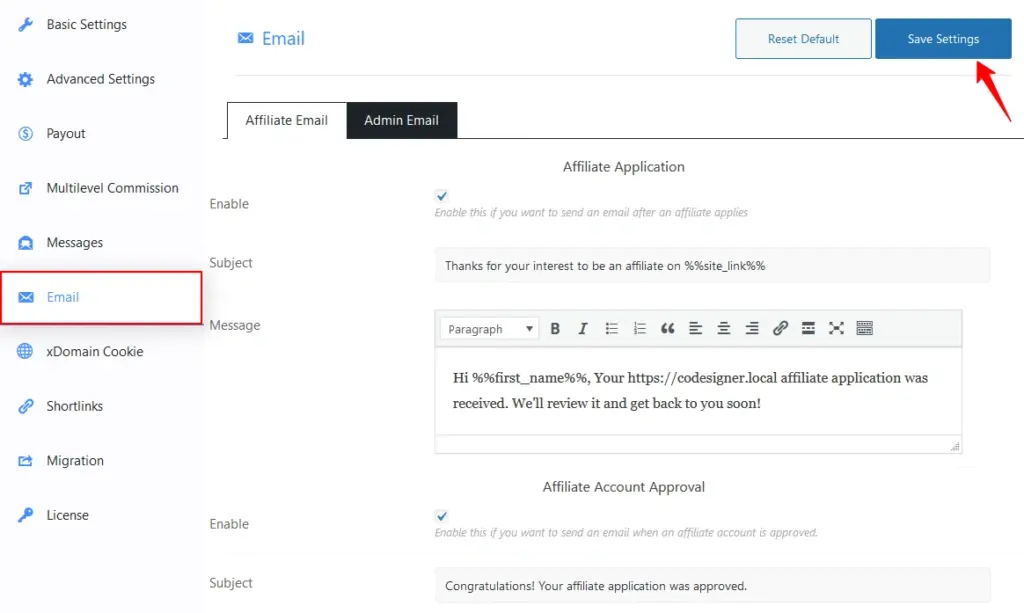The image size is (1024, 613).
Task: Insert a numbered list in editor
Action: point(639,328)
